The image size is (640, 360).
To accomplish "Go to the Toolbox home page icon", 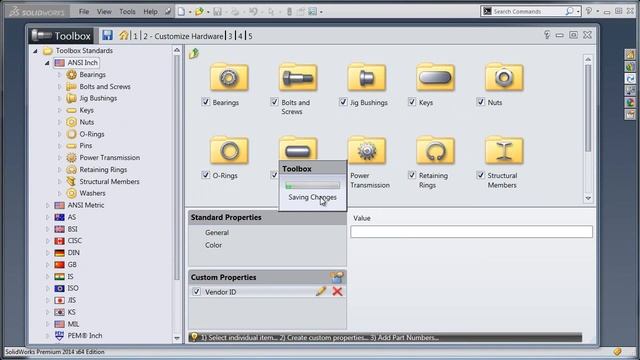I will pyautogui.click(x=123, y=36).
